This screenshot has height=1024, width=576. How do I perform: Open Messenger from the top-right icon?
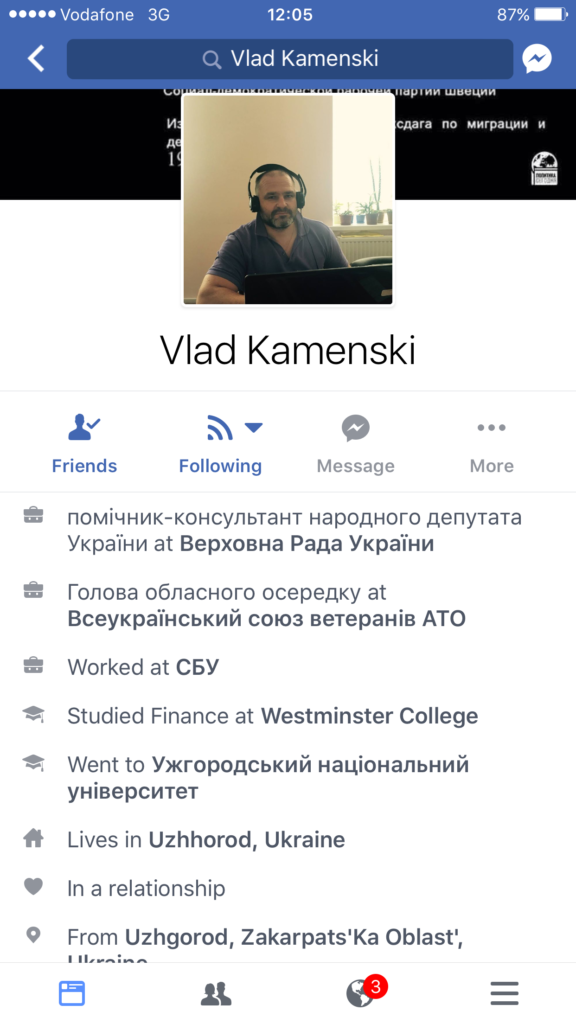click(x=537, y=59)
